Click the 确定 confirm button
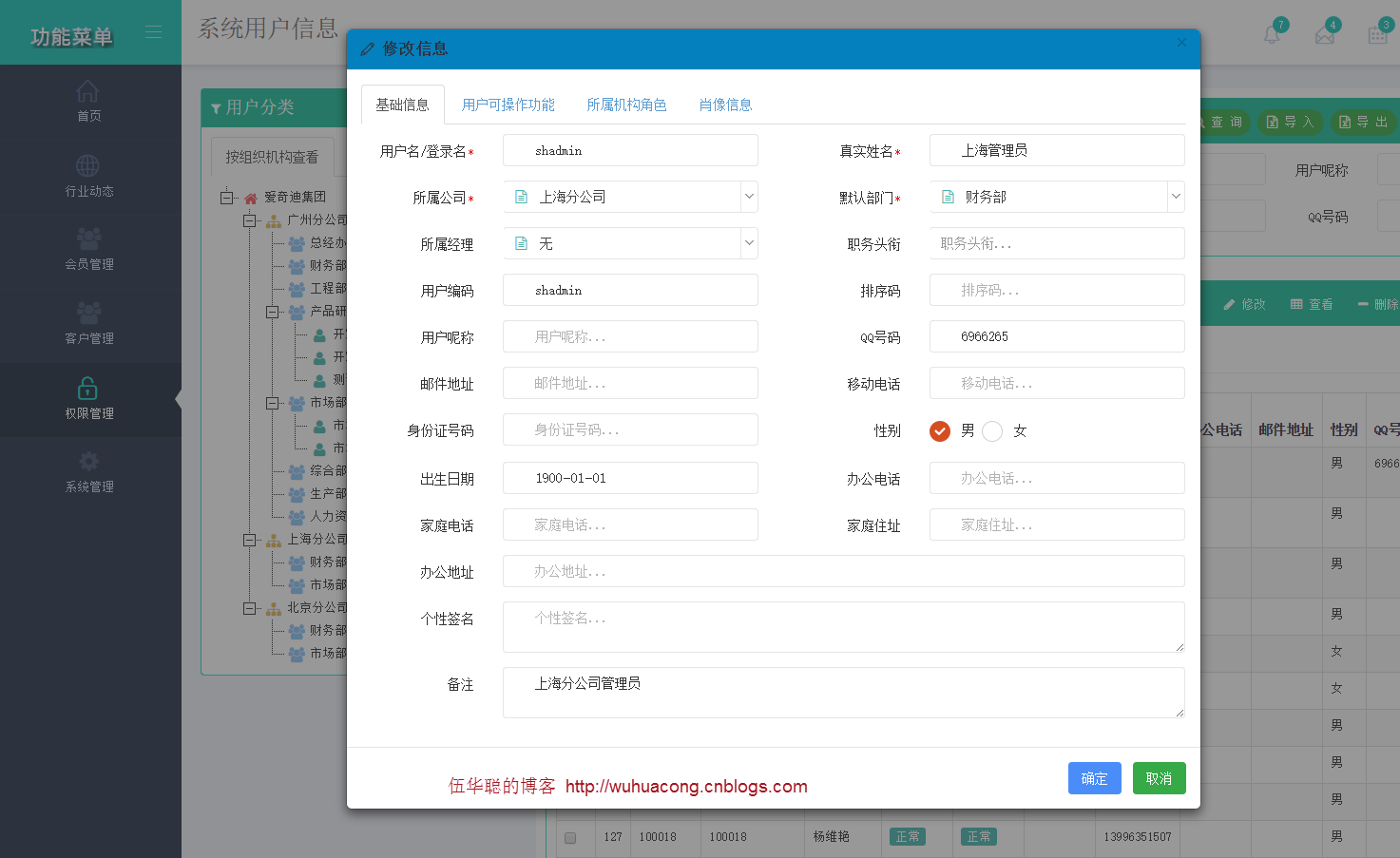1400x858 pixels. 1094,778
